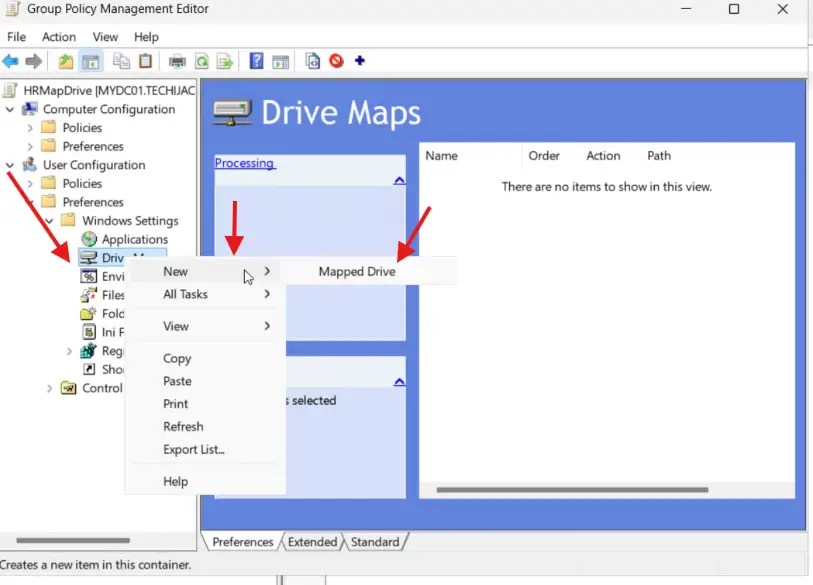Click the Refresh toolbar icon
813x585 pixels.
point(202,61)
